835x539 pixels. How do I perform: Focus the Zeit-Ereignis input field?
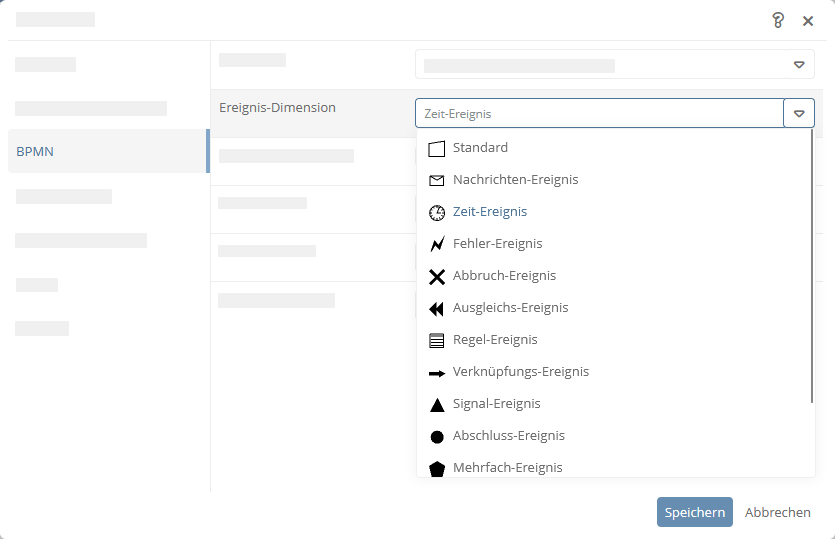click(599, 113)
